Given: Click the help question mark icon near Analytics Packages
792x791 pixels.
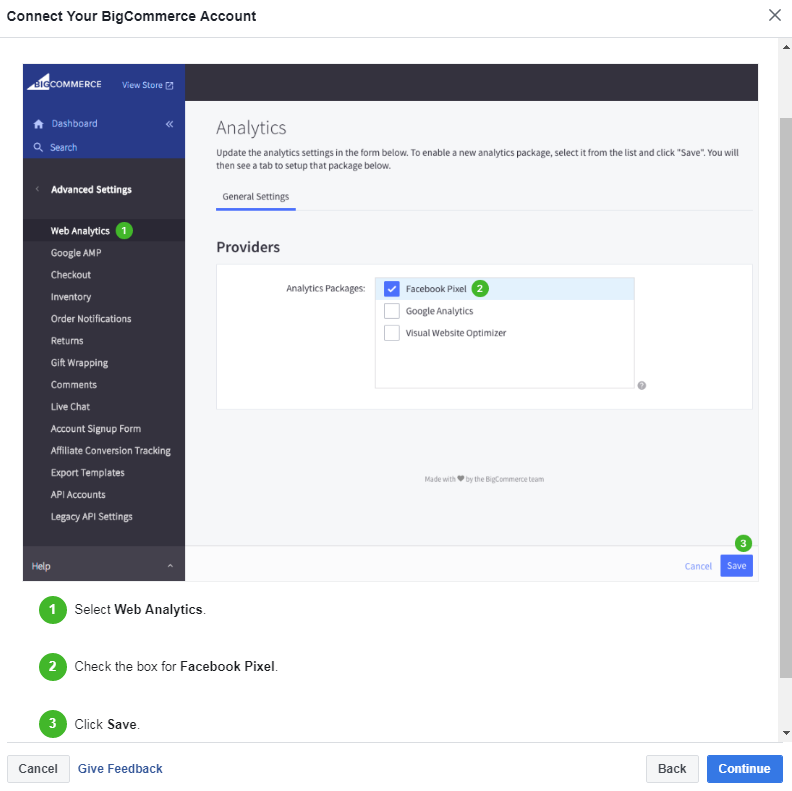Looking at the screenshot, I should coord(641,385).
